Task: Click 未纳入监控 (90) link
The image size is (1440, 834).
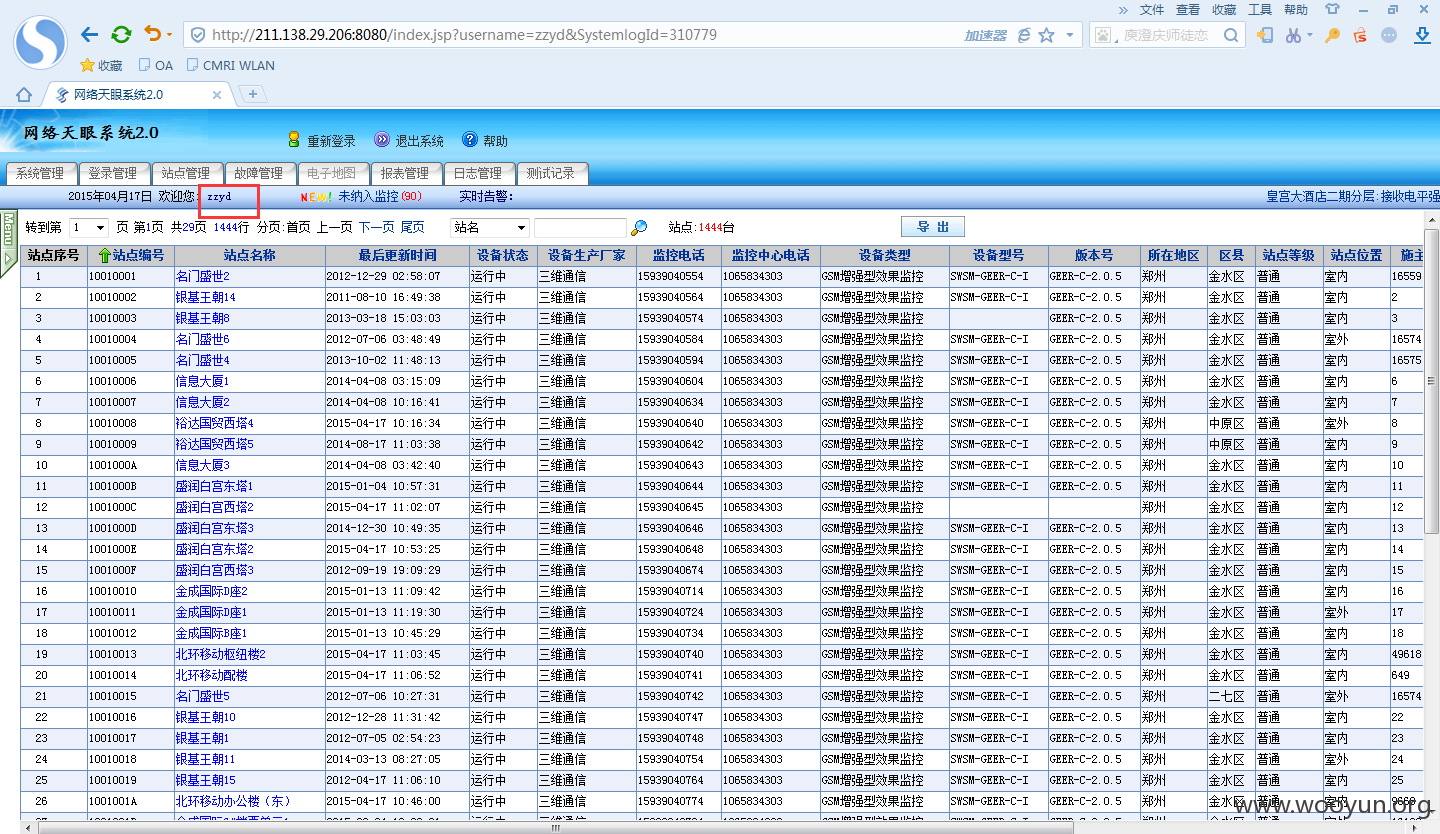Action: pyautogui.click(x=379, y=196)
